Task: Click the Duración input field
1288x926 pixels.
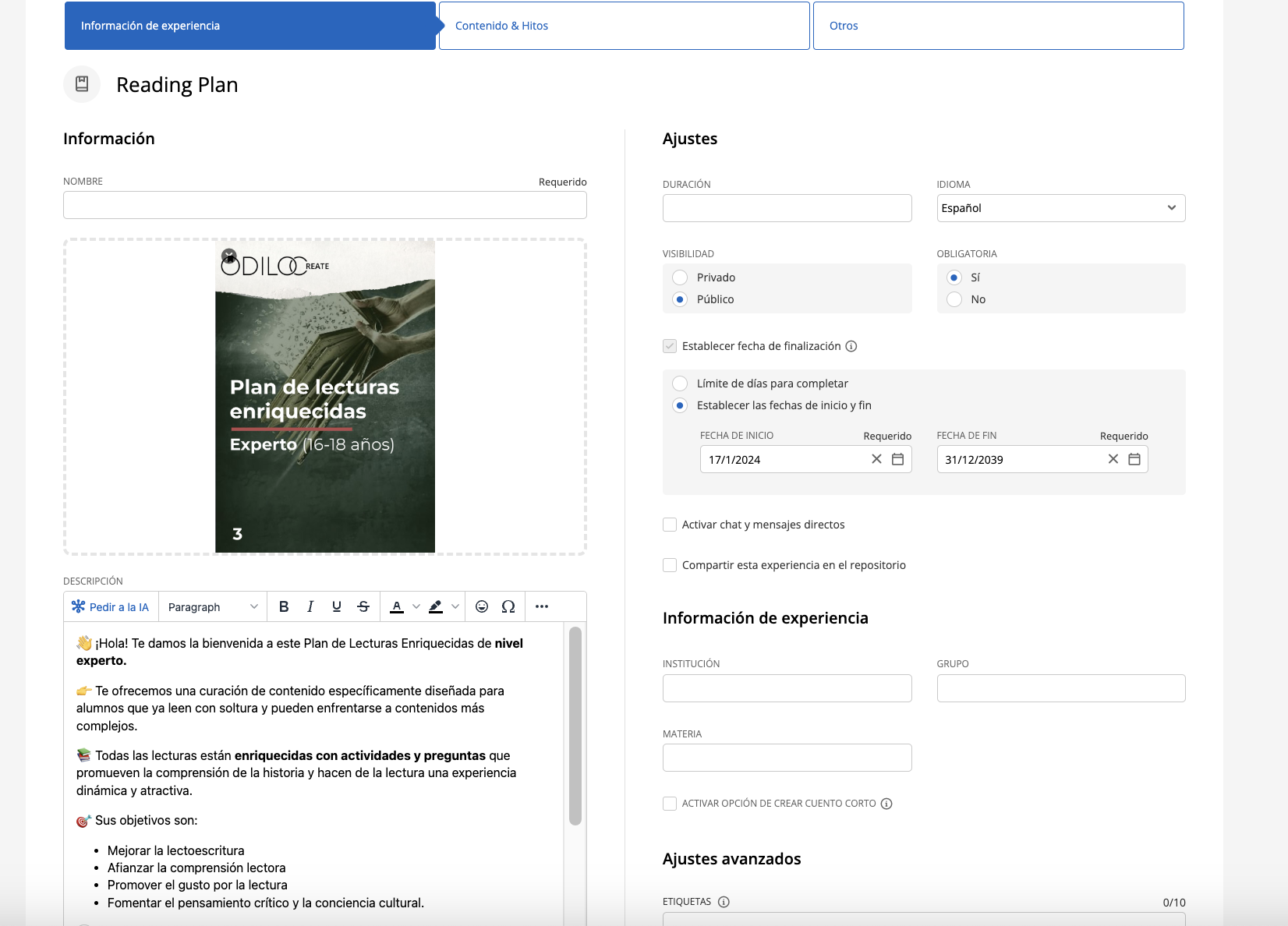Action: (x=787, y=208)
